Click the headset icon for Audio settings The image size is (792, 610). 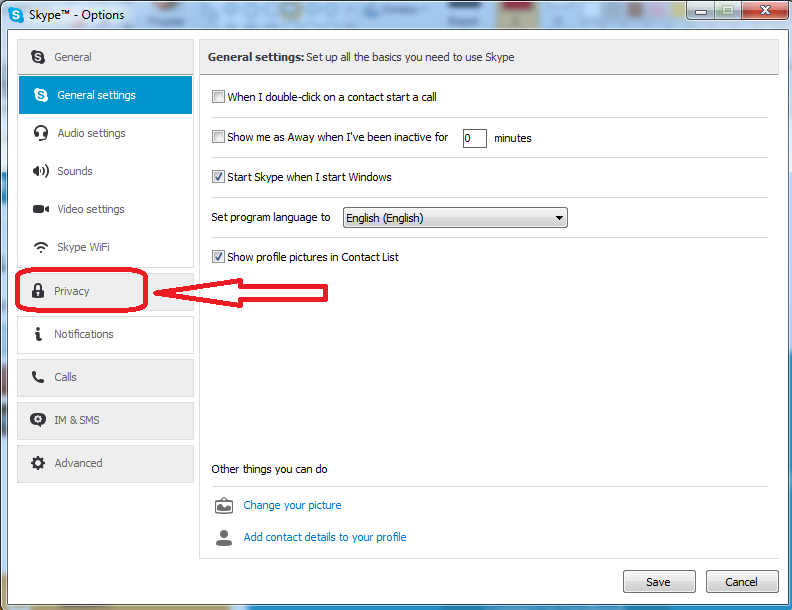point(41,133)
